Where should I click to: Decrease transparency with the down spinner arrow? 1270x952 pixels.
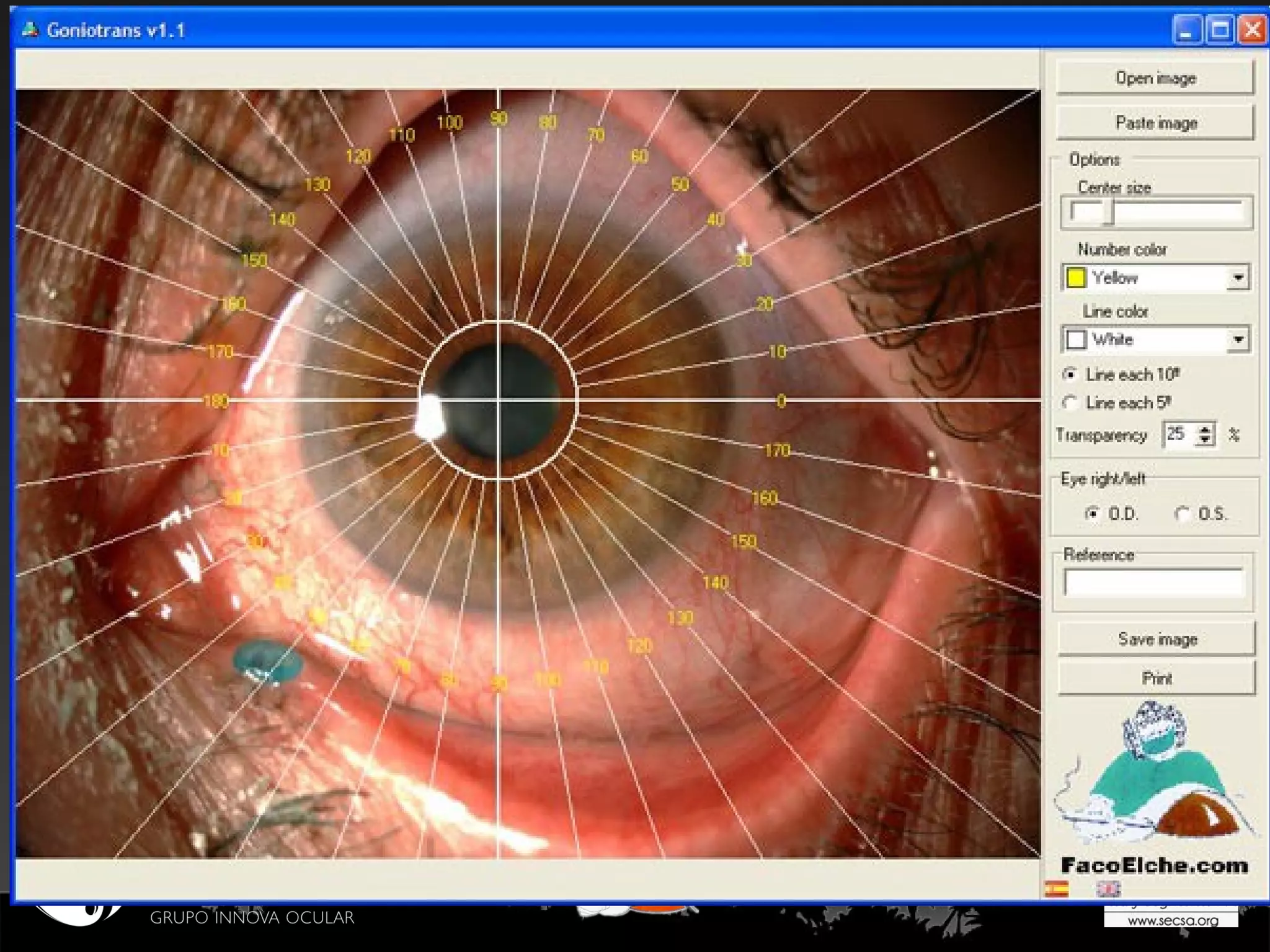click(x=1204, y=439)
